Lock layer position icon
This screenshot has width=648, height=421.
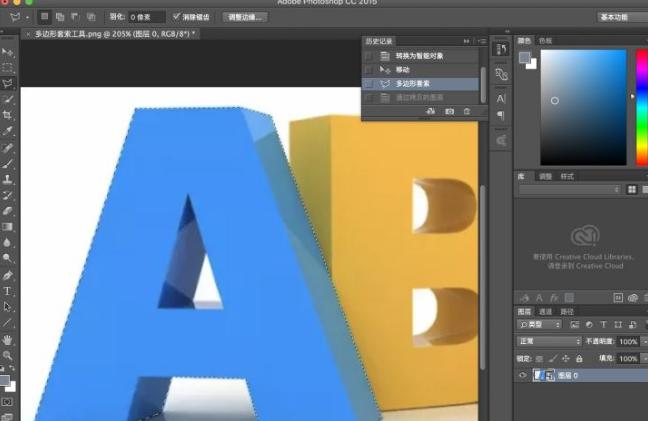coord(565,359)
